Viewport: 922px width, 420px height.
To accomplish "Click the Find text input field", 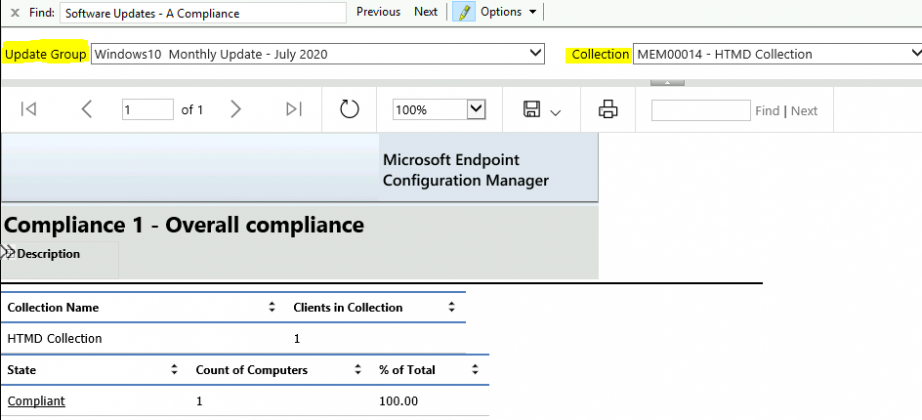I will 203,13.
